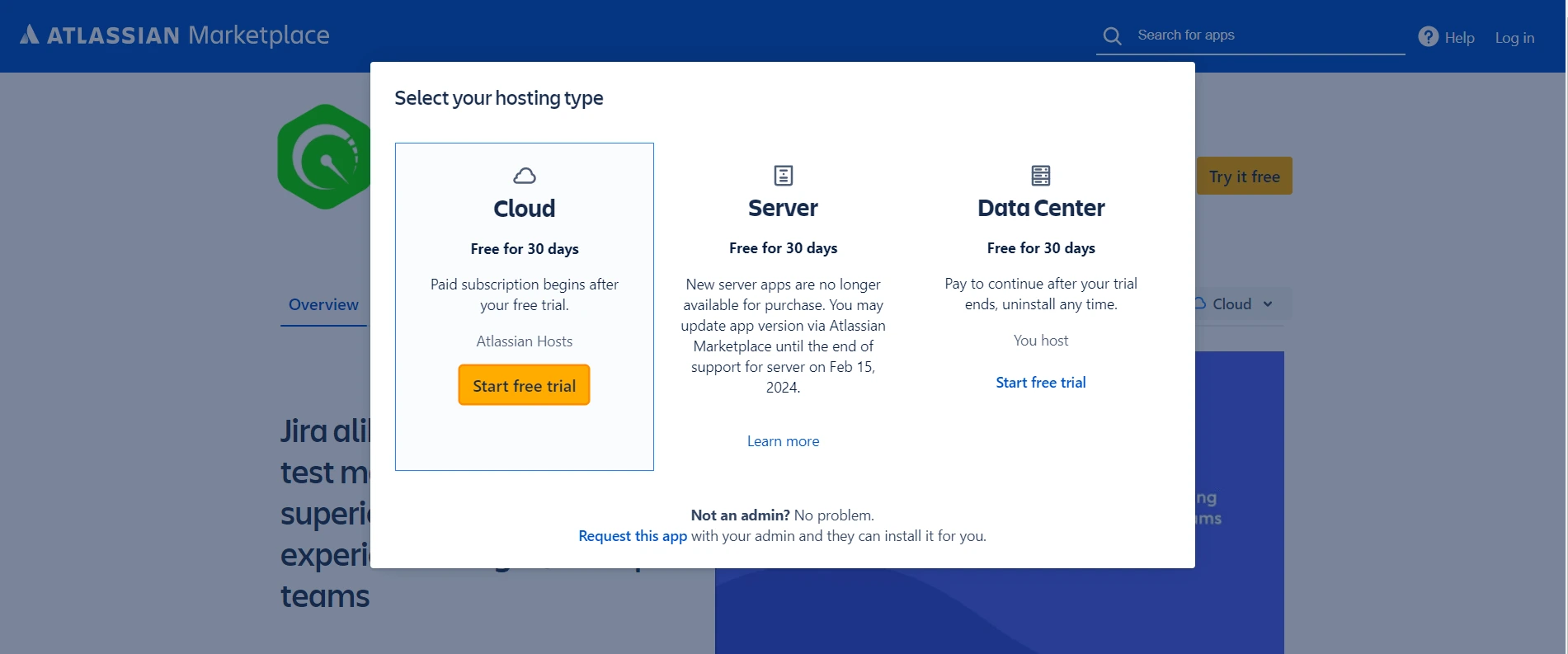This screenshot has width=1568, height=654.
Task: Click the 'Not an admin?' text
Action: 741,515
